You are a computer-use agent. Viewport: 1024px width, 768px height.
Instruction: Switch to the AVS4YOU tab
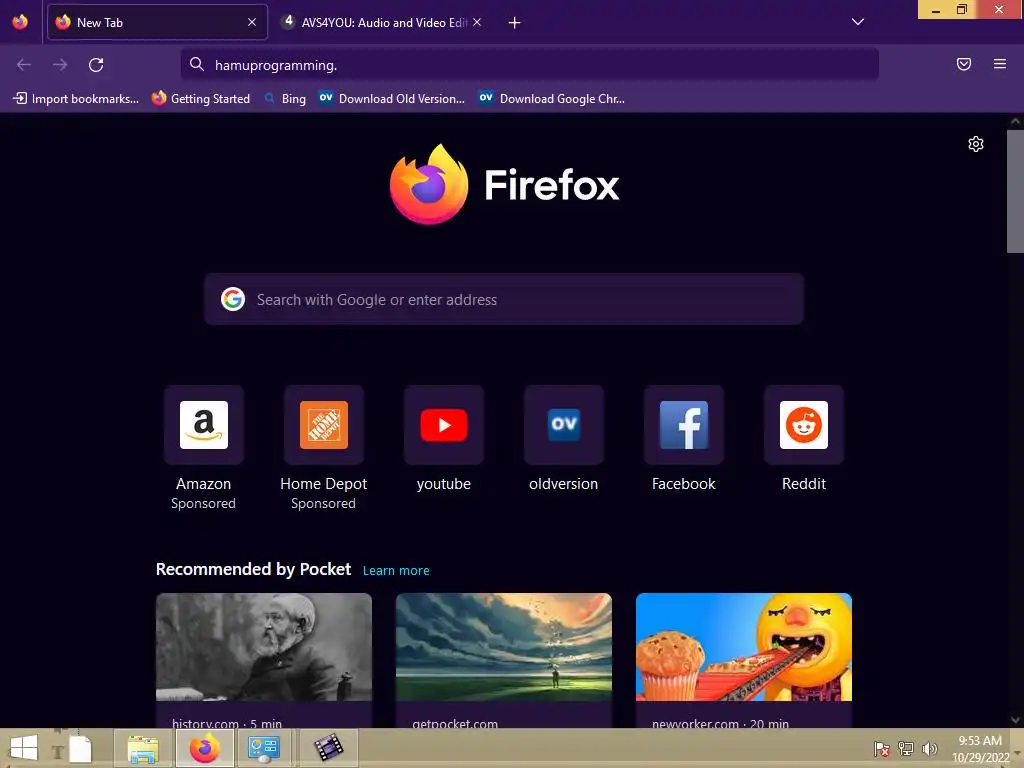point(381,22)
